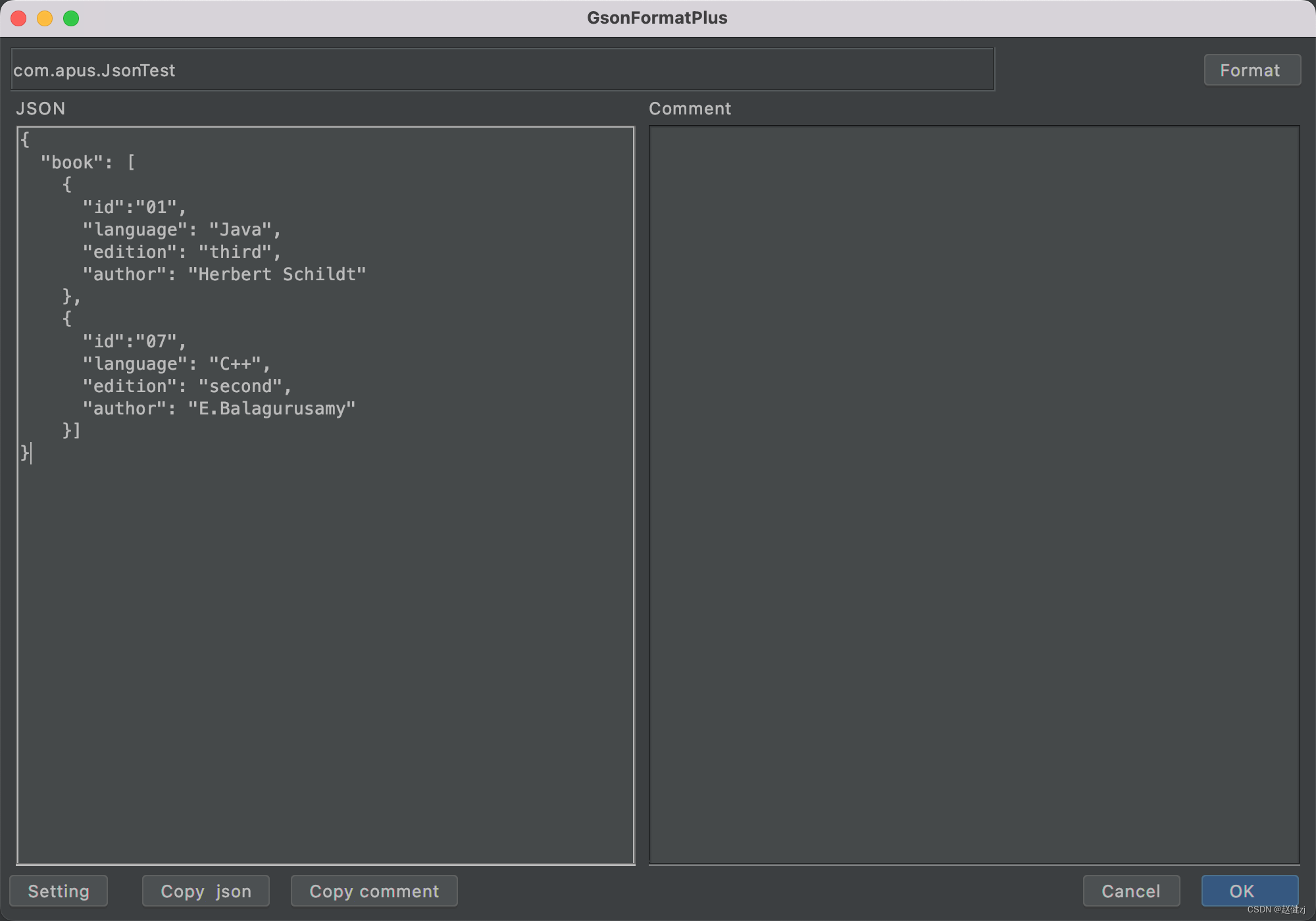Viewport: 1316px width, 921px height.
Task: Click the "book": [ line in JSON editor
Action: pyautogui.click(x=88, y=162)
